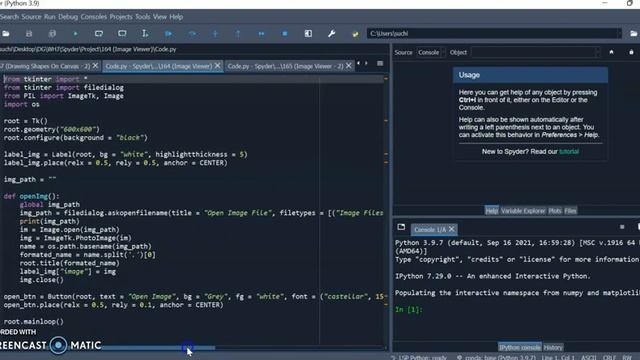Click the Help pane home icon

point(611,52)
